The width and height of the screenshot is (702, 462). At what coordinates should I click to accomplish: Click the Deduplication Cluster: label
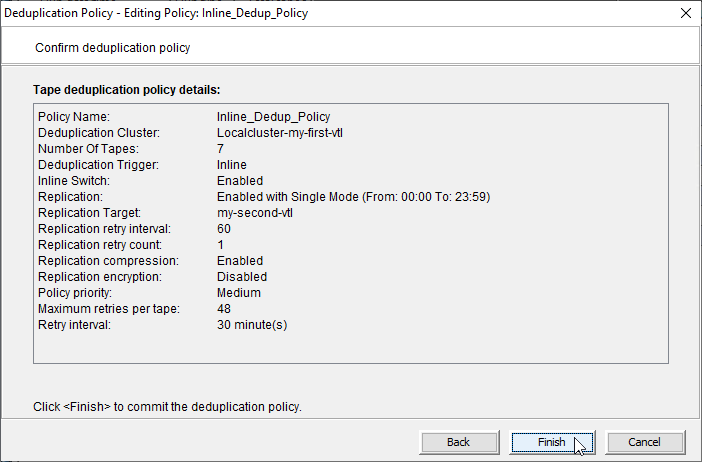coord(99,133)
